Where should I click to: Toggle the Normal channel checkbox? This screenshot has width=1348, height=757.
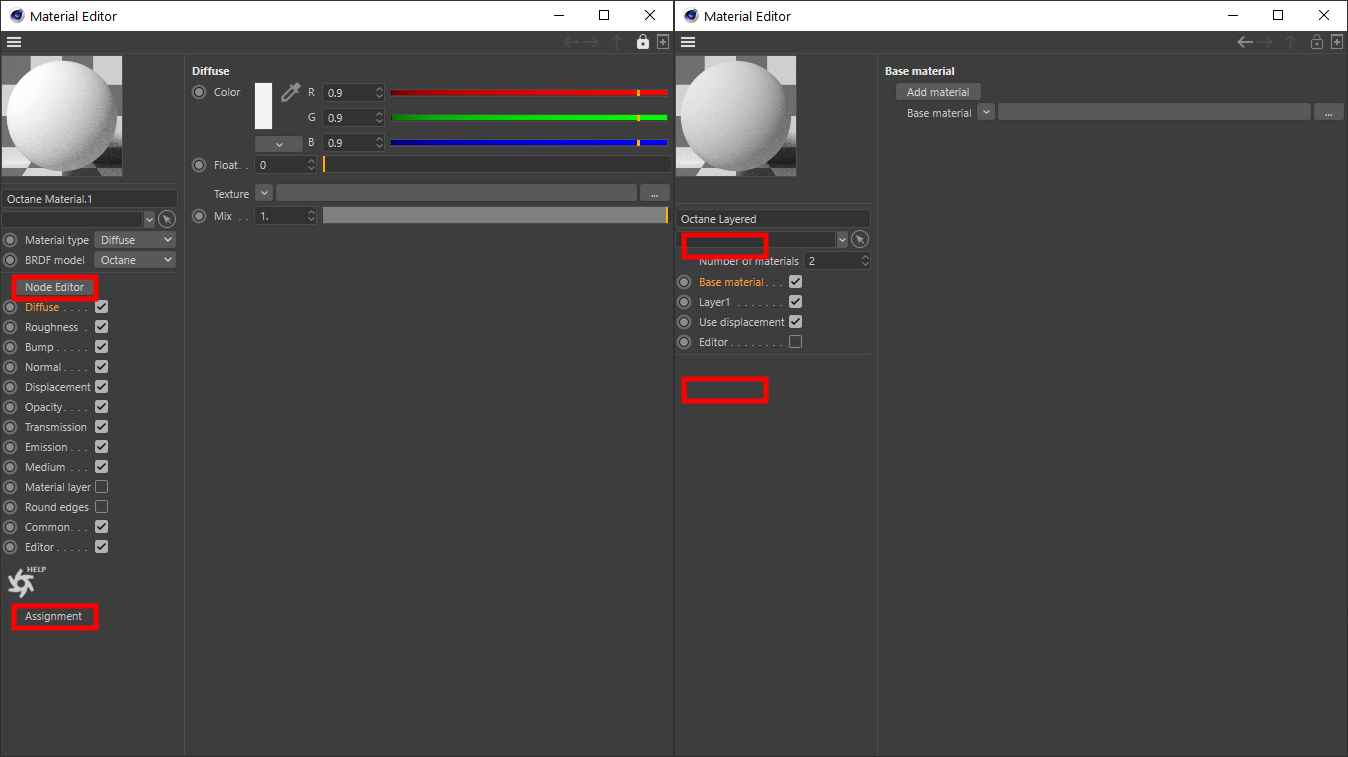coord(101,367)
